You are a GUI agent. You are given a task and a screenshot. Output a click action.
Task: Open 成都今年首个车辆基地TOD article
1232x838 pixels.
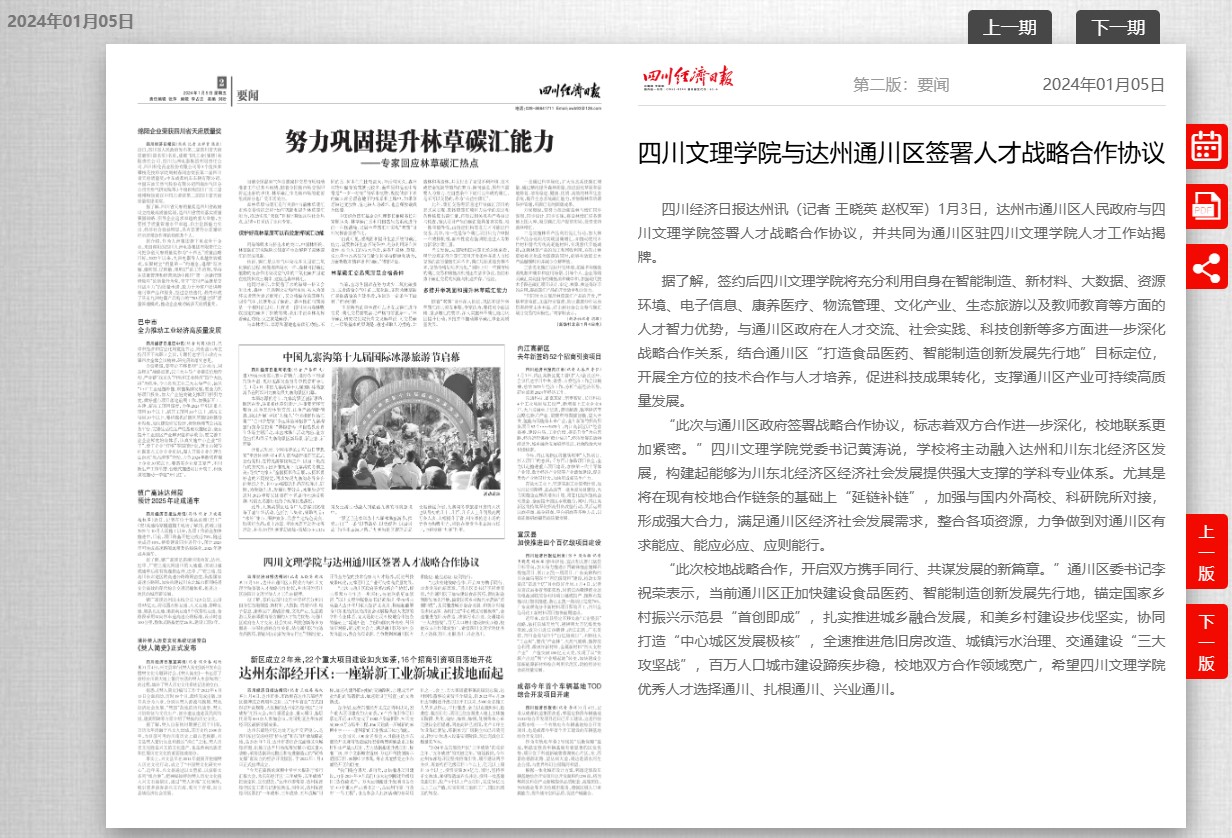coord(559,691)
